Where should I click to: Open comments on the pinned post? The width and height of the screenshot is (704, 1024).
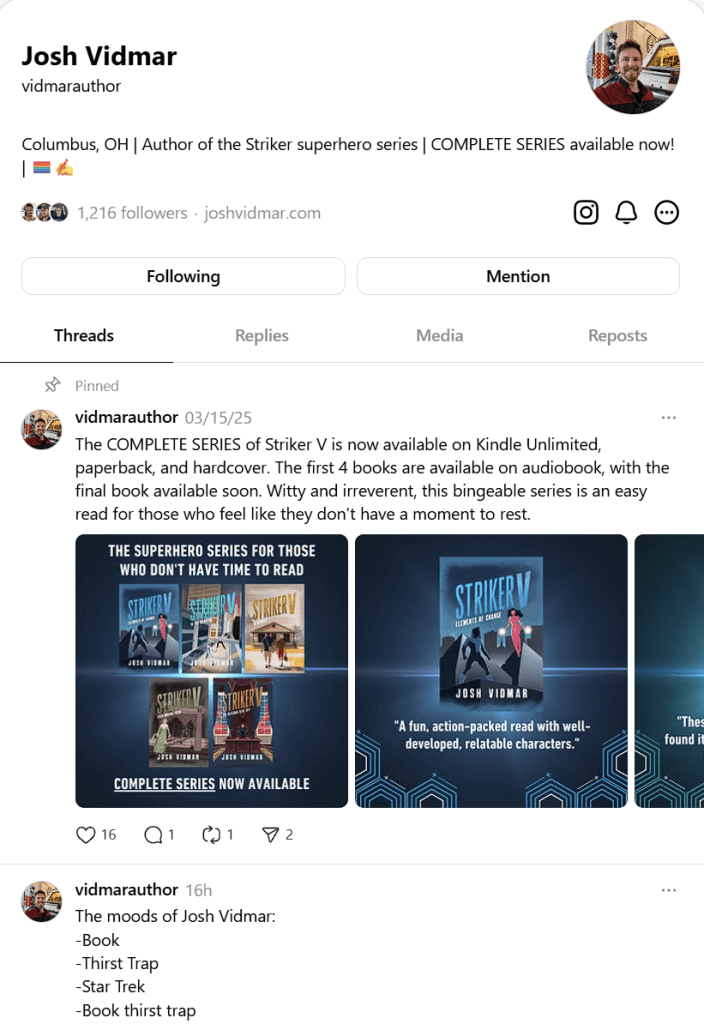[153, 835]
